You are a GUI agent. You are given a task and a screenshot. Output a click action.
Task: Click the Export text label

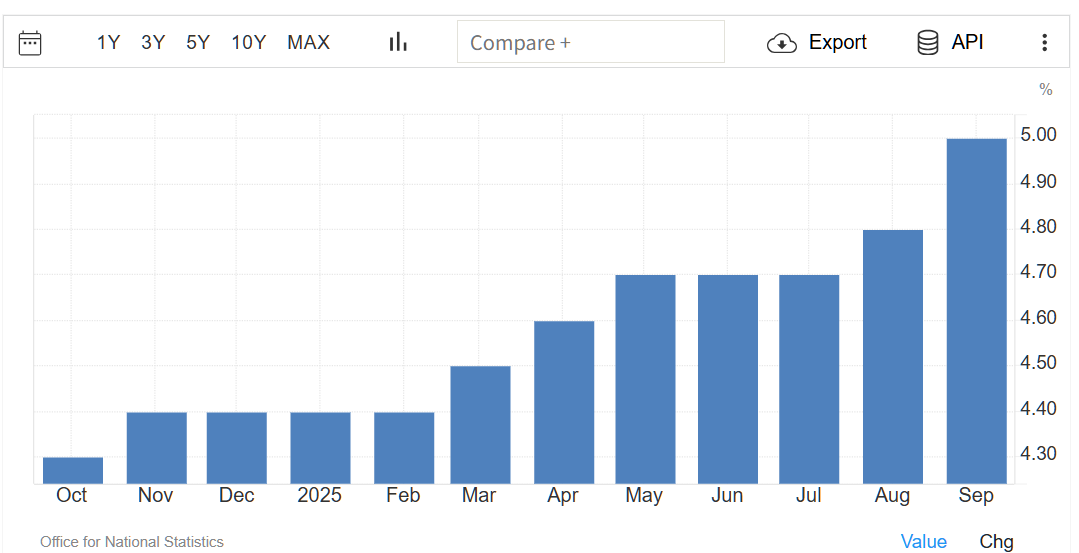tap(837, 43)
